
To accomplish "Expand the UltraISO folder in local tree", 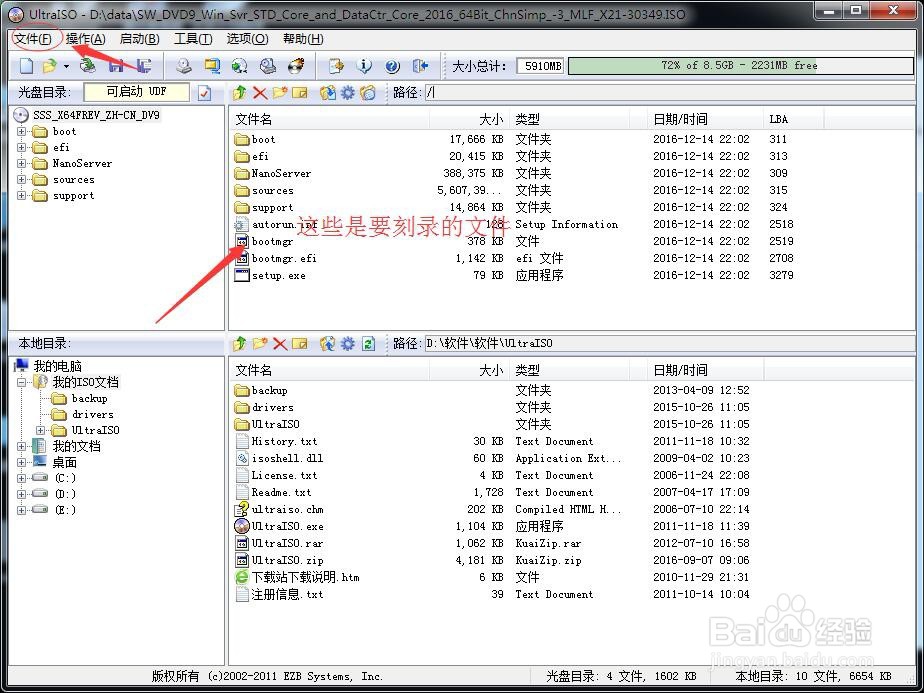I will coord(41,430).
